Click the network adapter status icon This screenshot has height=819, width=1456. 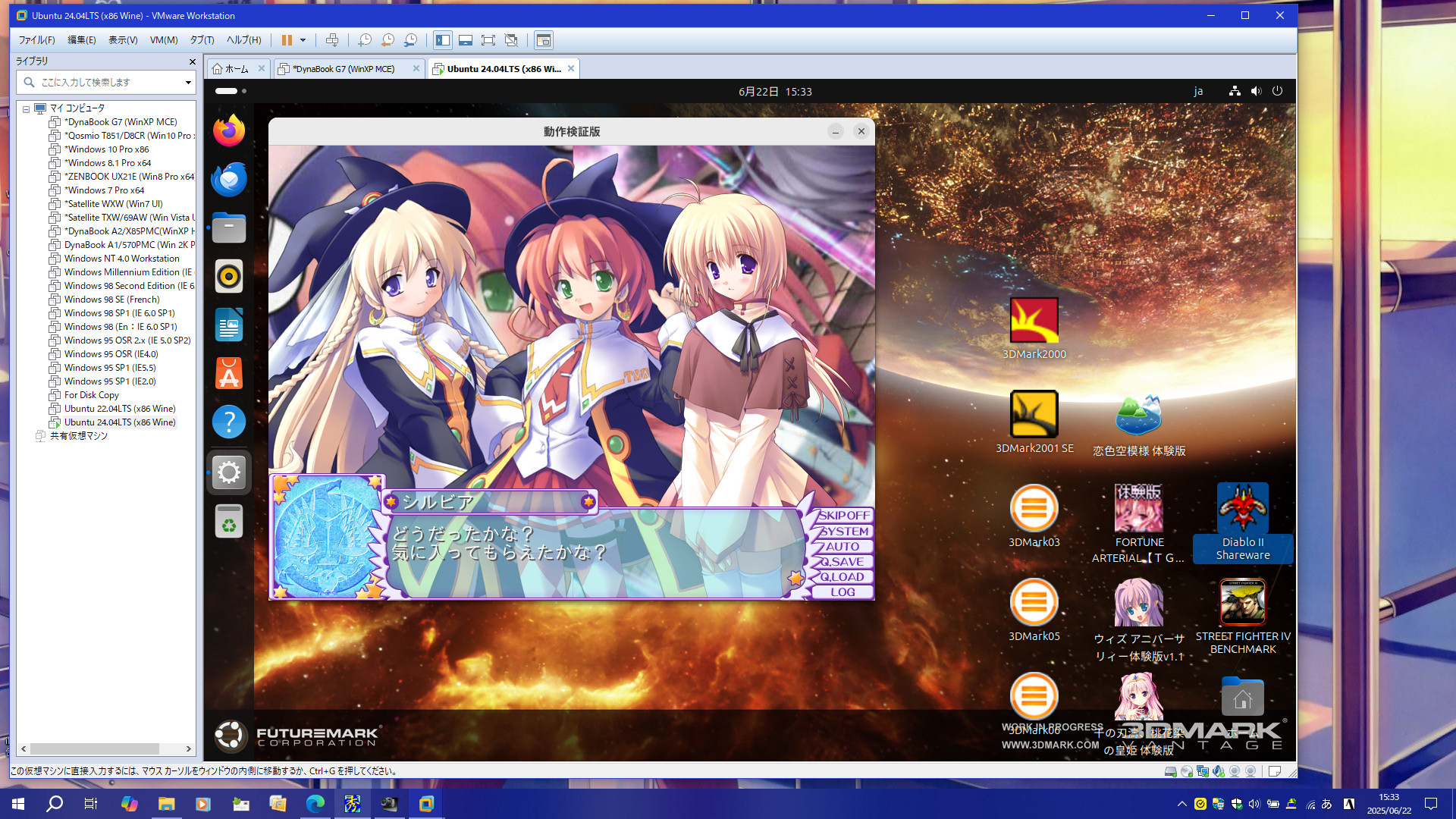click(1203, 771)
